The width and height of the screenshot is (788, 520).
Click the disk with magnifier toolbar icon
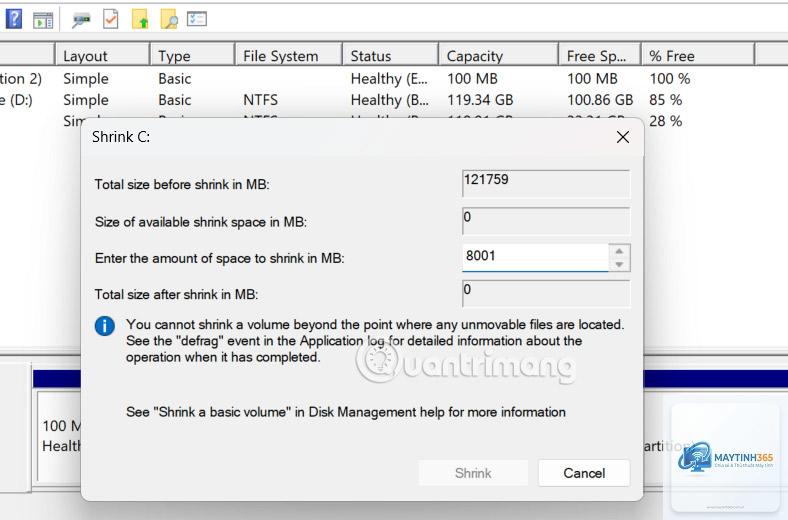[81, 20]
